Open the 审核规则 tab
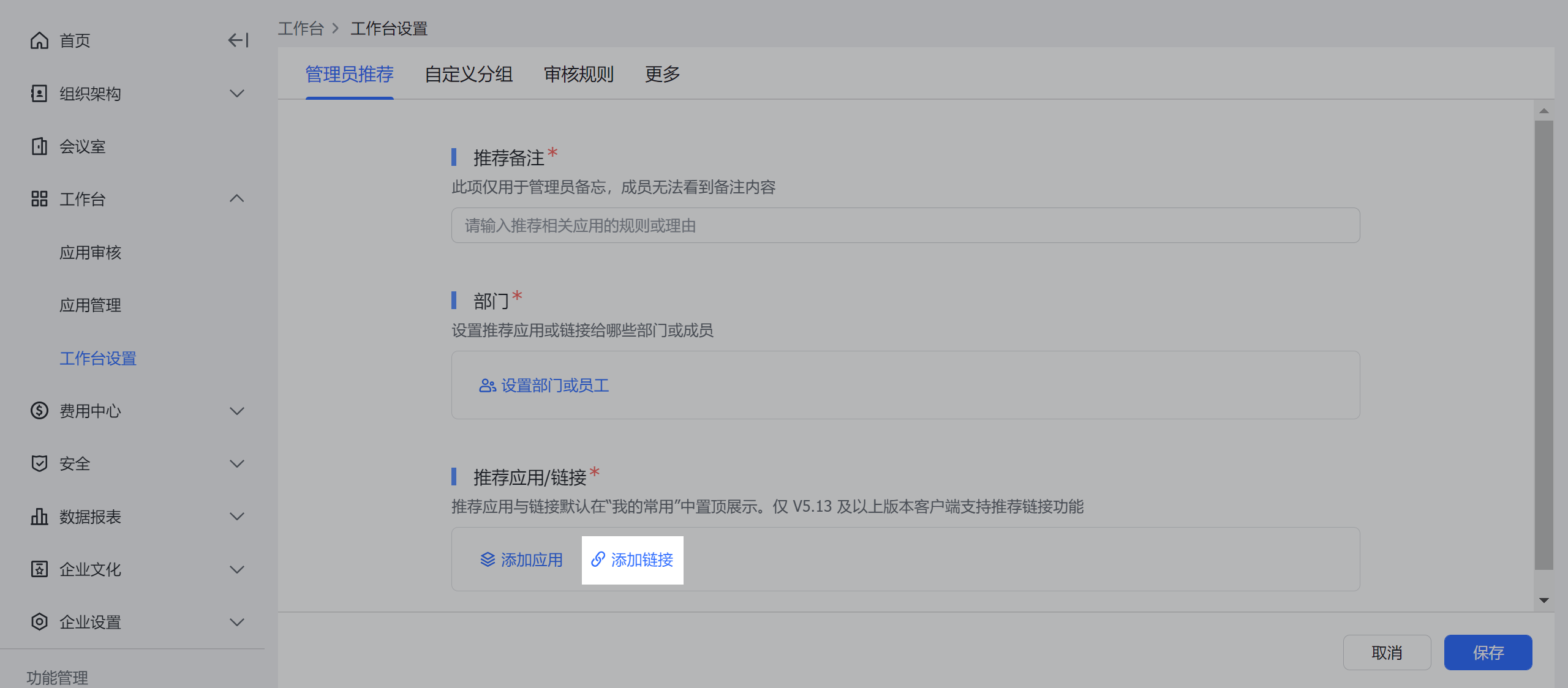 (579, 74)
